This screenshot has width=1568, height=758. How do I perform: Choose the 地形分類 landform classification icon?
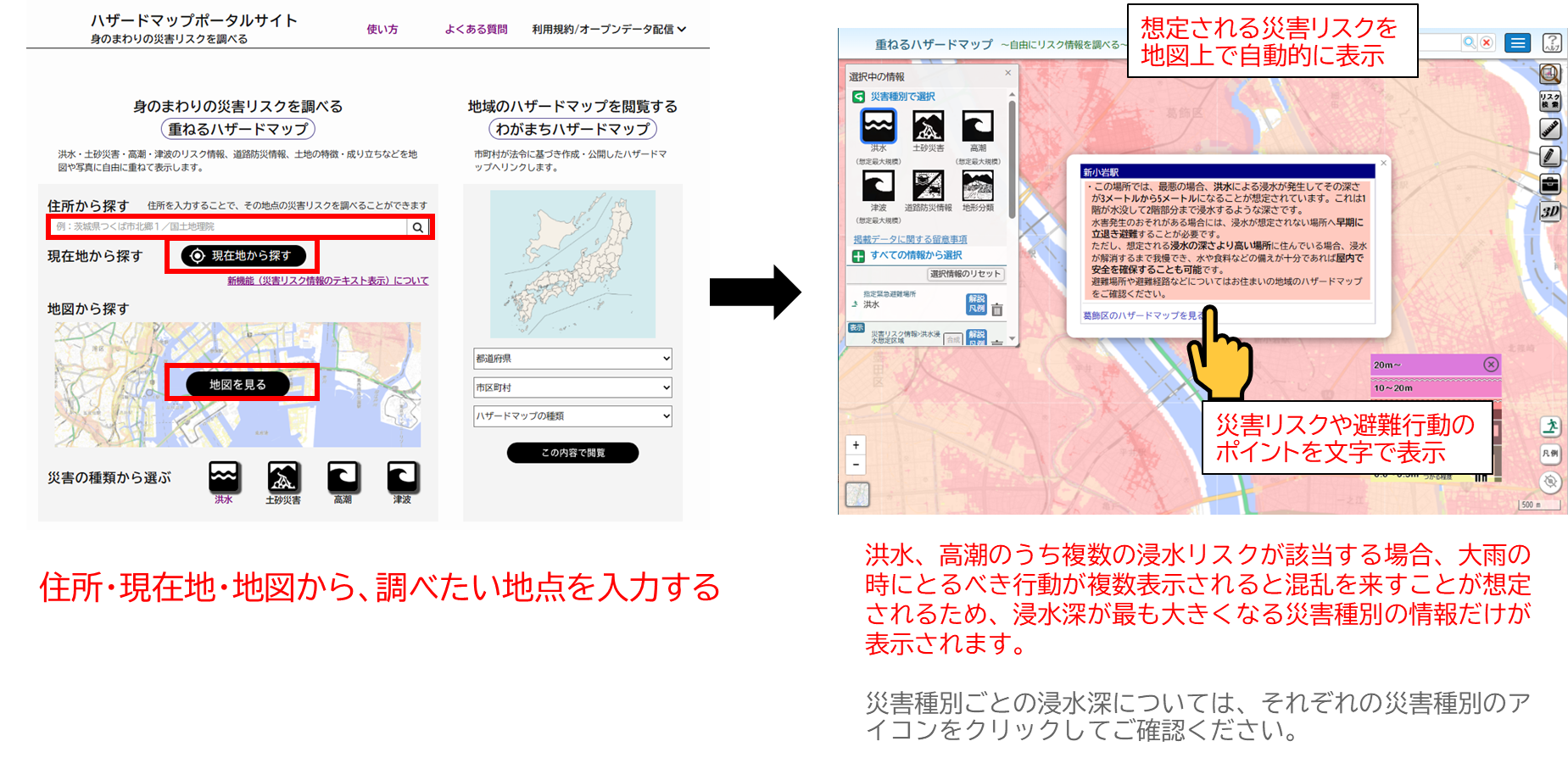pyautogui.click(x=978, y=186)
